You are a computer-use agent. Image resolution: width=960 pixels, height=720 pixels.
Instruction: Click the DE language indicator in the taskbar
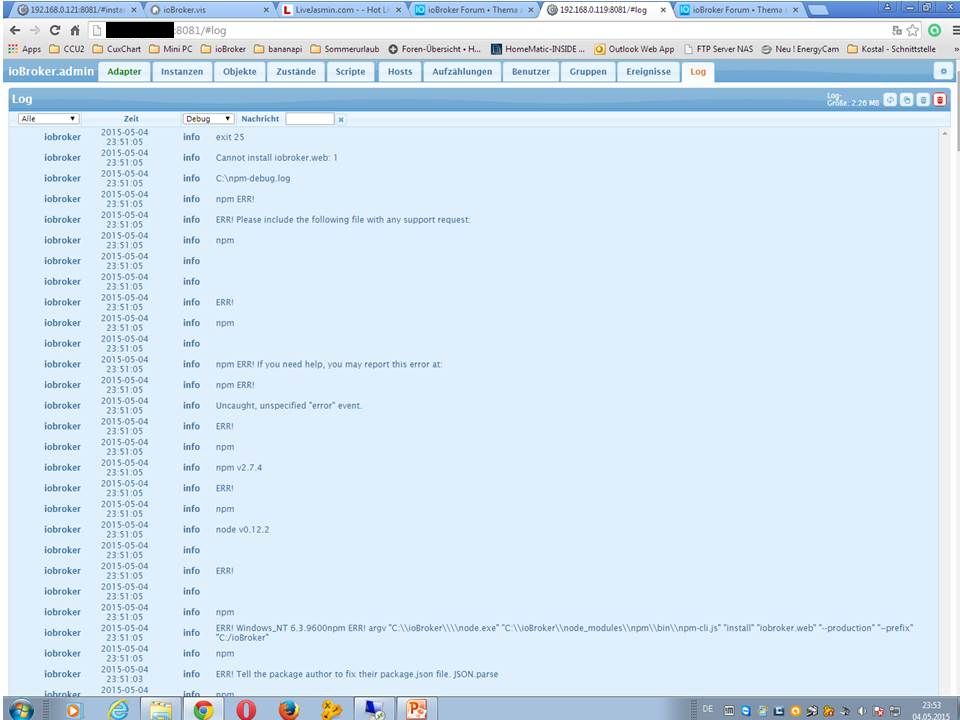[x=708, y=709]
